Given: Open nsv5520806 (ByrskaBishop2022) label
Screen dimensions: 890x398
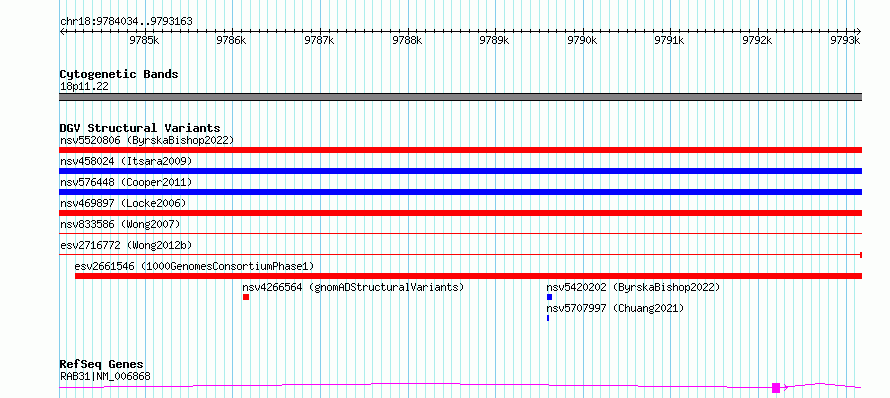Looking at the screenshot, I should click(x=147, y=140).
